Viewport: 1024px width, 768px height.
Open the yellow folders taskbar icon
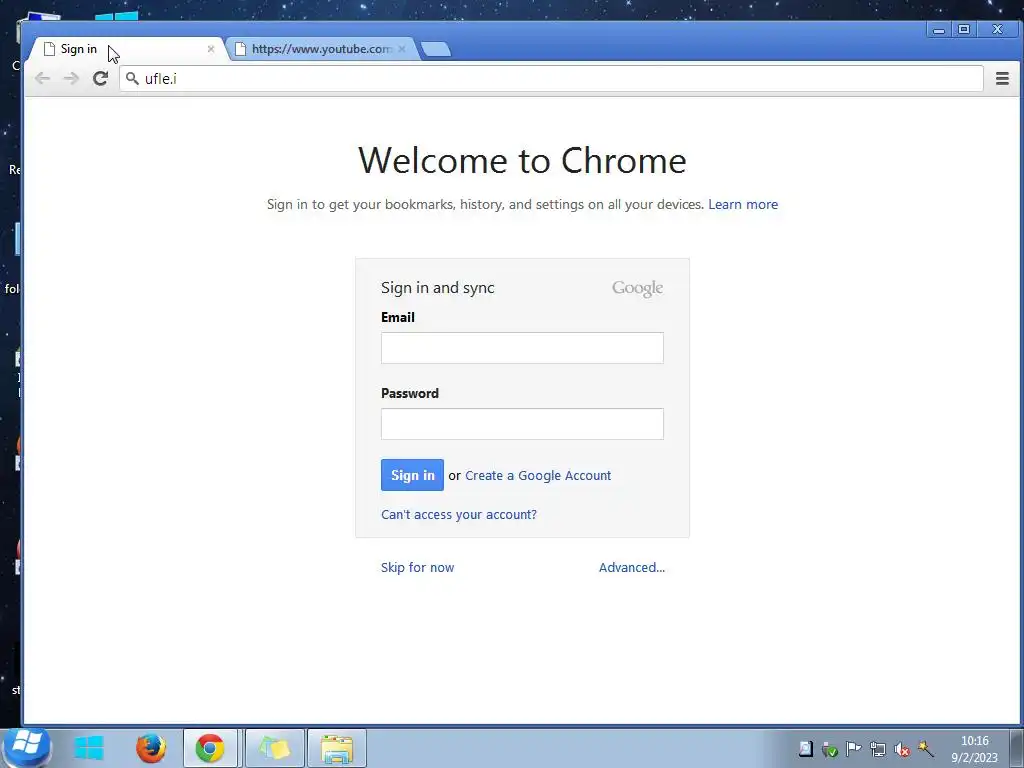(274, 748)
